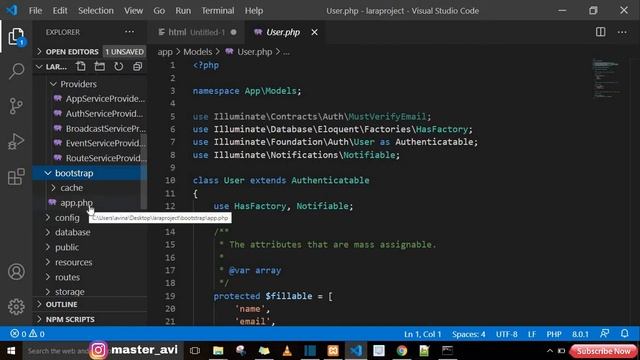This screenshot has height=360, width=640.
Task: Open Run and Debug view
Action: coord(16,142)
